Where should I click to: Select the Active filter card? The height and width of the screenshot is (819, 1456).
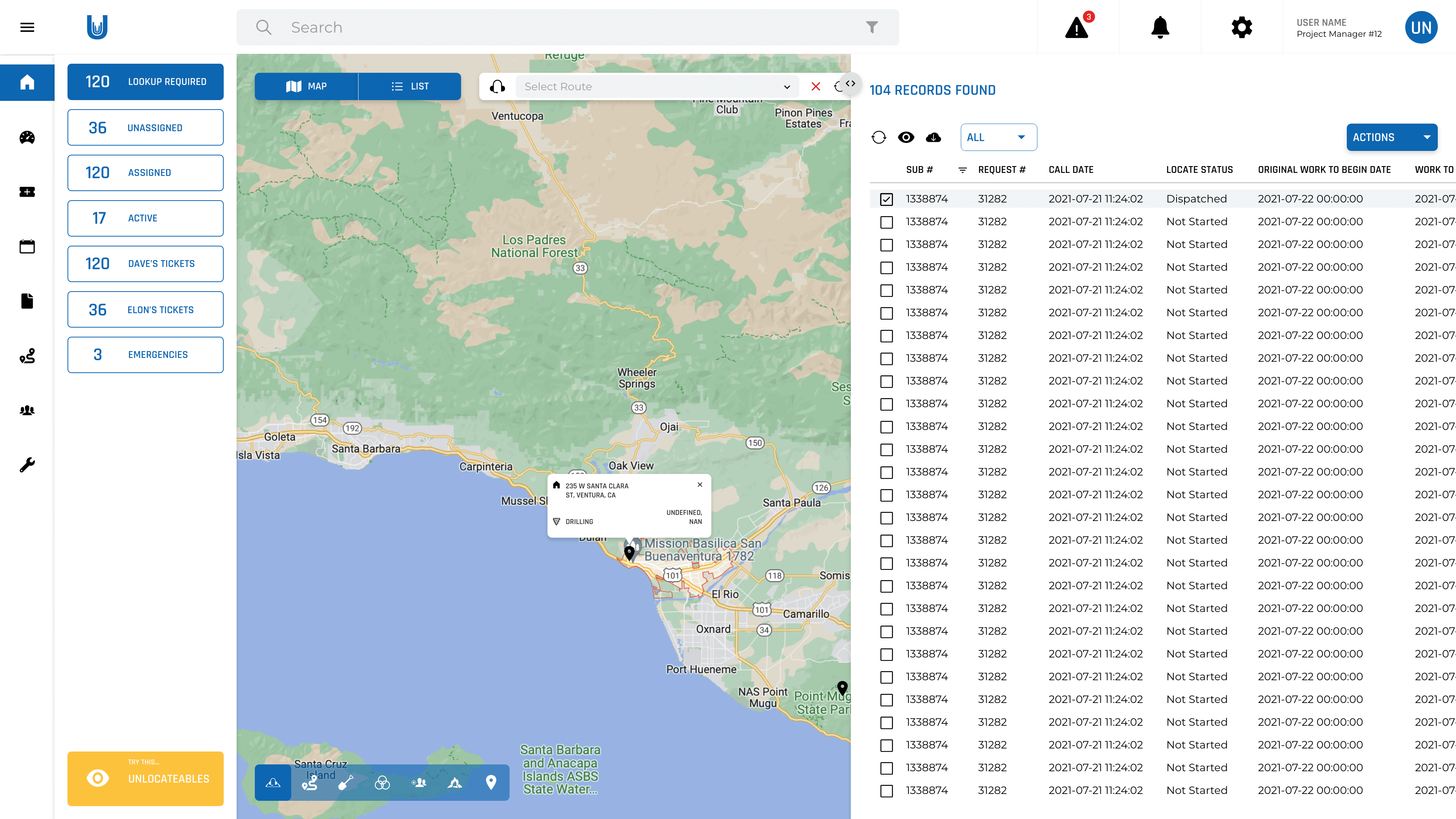(145, 218)
